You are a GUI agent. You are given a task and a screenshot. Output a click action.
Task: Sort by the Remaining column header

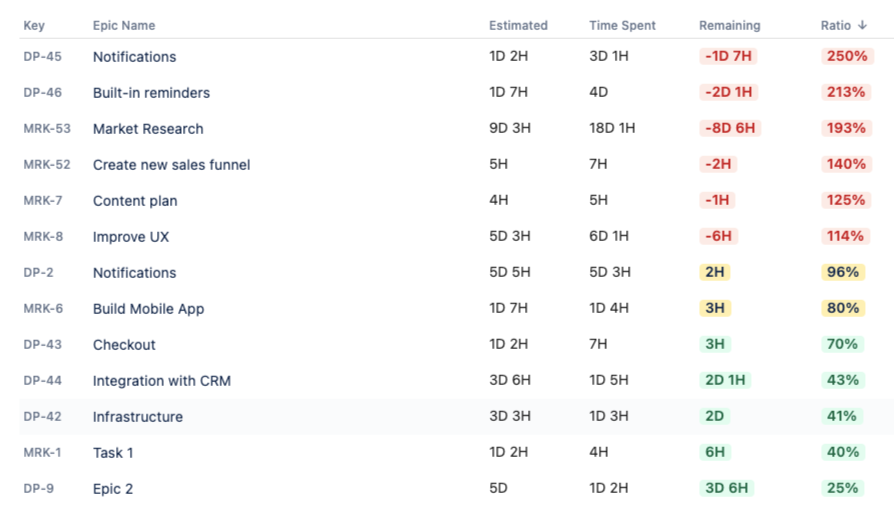click(729, 25)
